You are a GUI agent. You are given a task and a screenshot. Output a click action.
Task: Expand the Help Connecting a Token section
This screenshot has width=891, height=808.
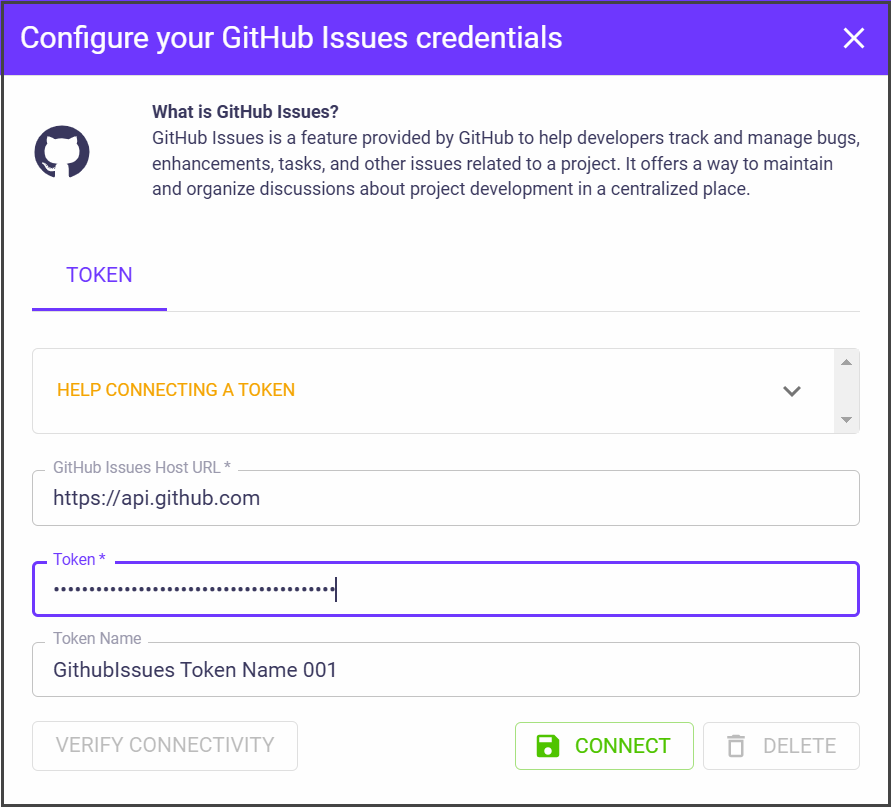[x=176, y=390]
